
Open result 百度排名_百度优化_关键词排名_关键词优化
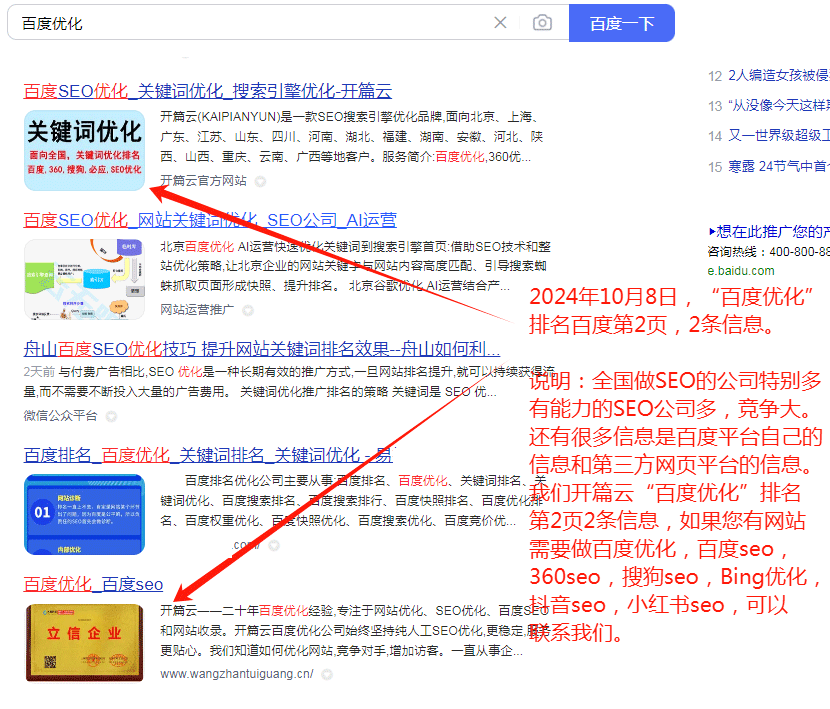(208, 455)
